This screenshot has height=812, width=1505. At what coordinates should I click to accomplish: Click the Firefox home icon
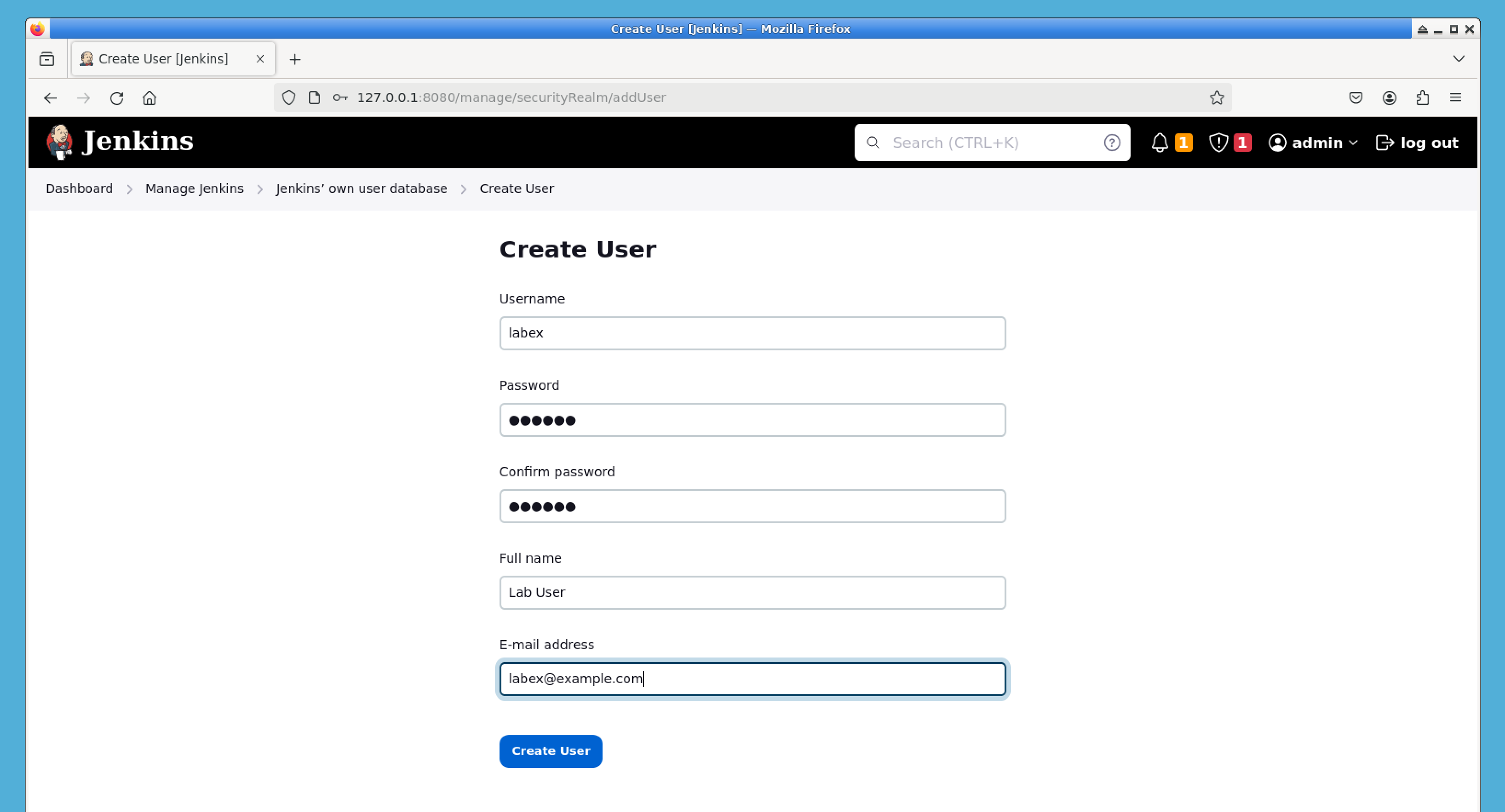(149, 97)
